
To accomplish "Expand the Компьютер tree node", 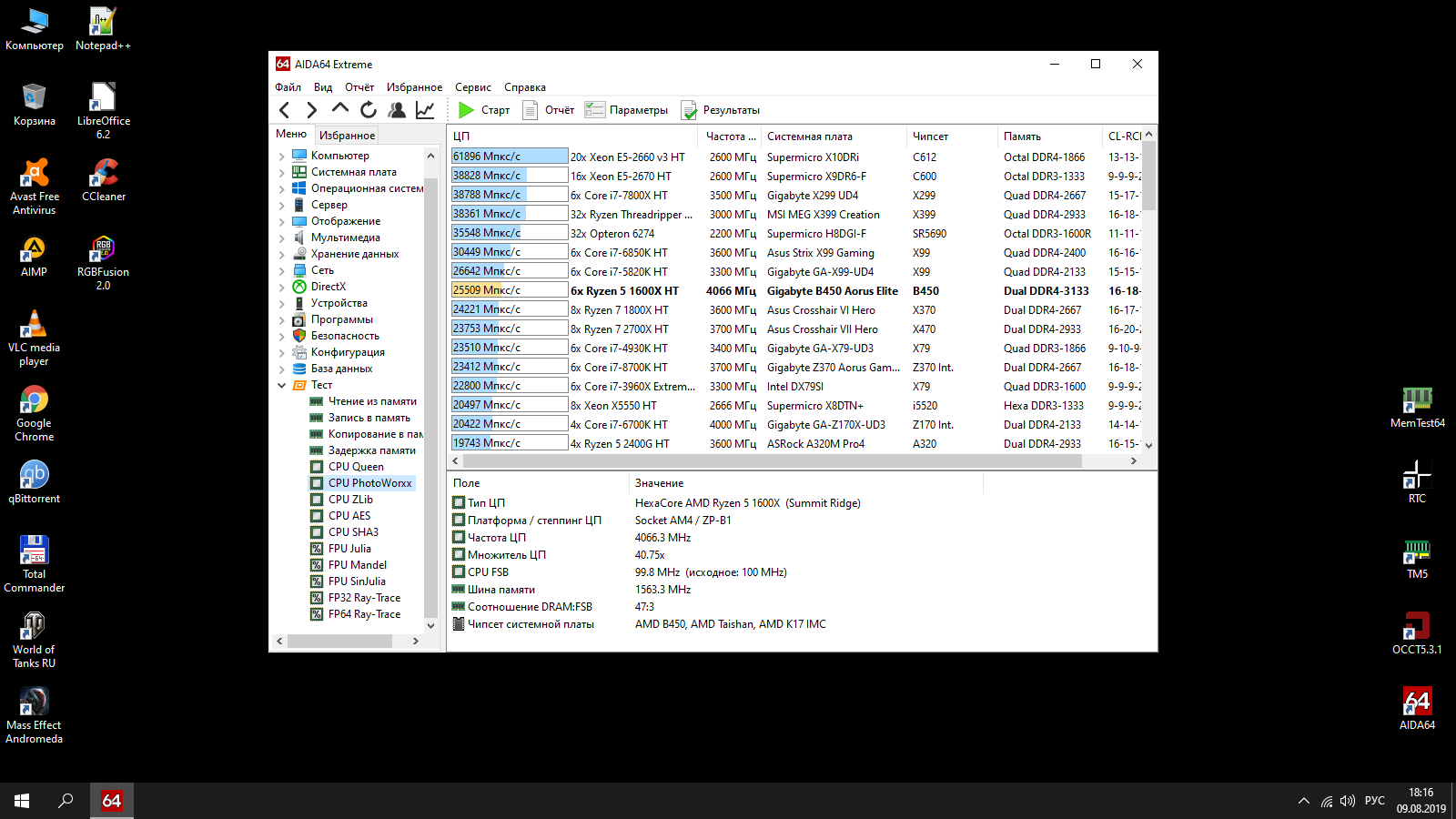I will click(282, 156).
